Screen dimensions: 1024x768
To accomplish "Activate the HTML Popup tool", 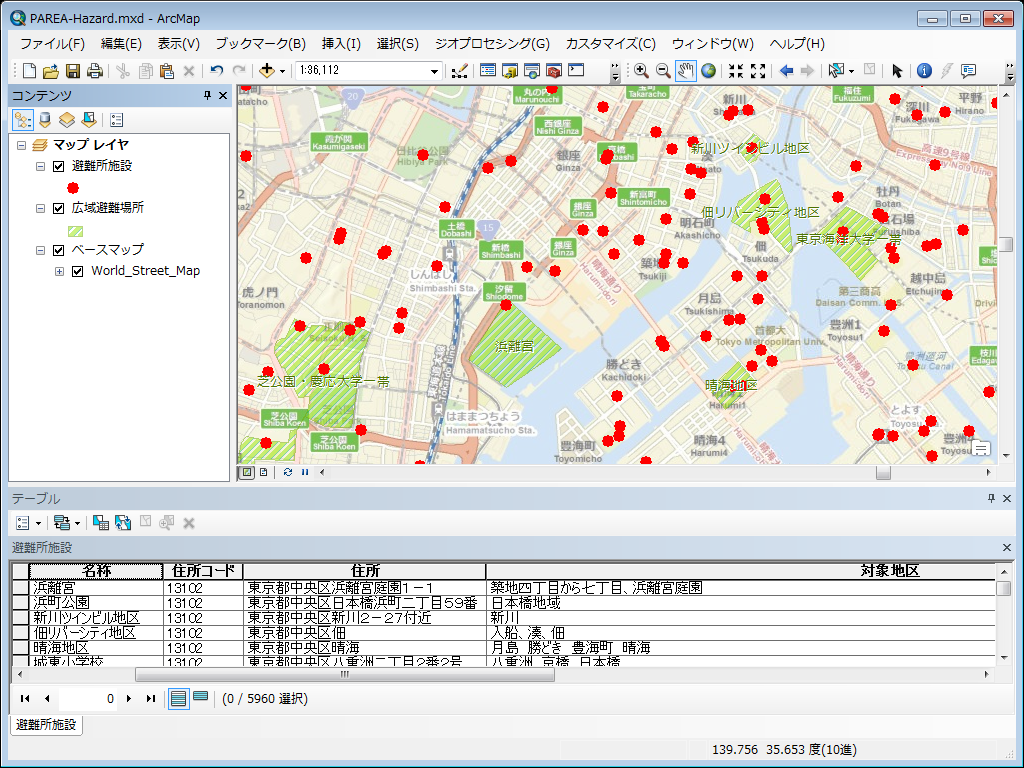I will 968,71.
